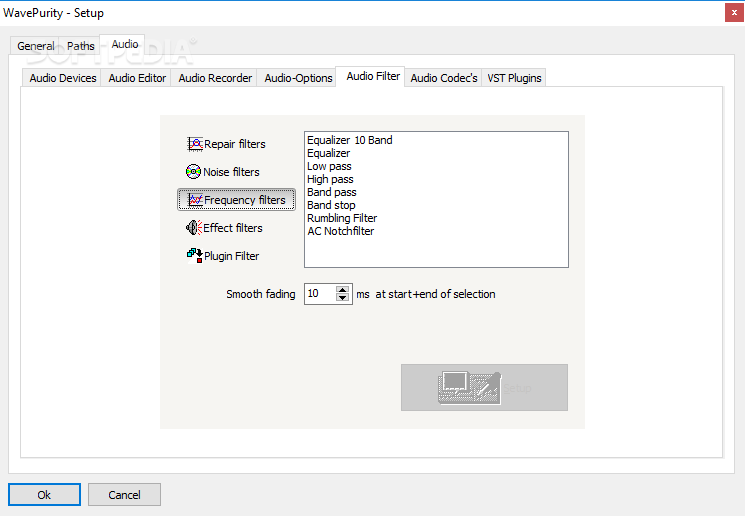This screenshot has width=745, height=516.
Task: Go to the Audio-Options tab
Action: [298, 78]
